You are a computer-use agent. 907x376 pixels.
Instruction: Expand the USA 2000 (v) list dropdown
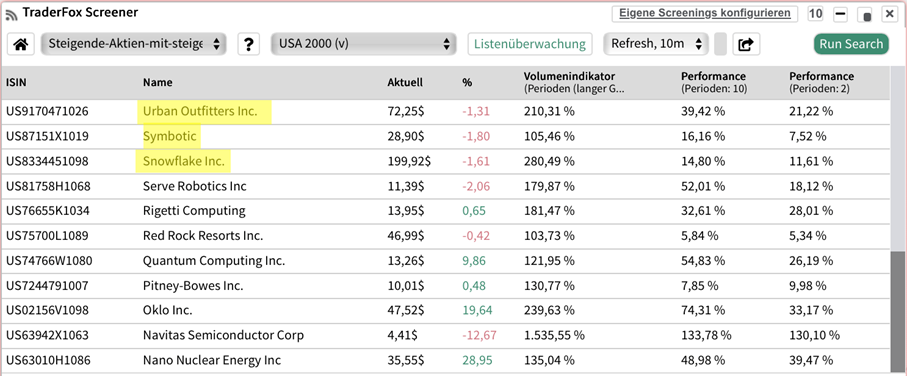363,43
